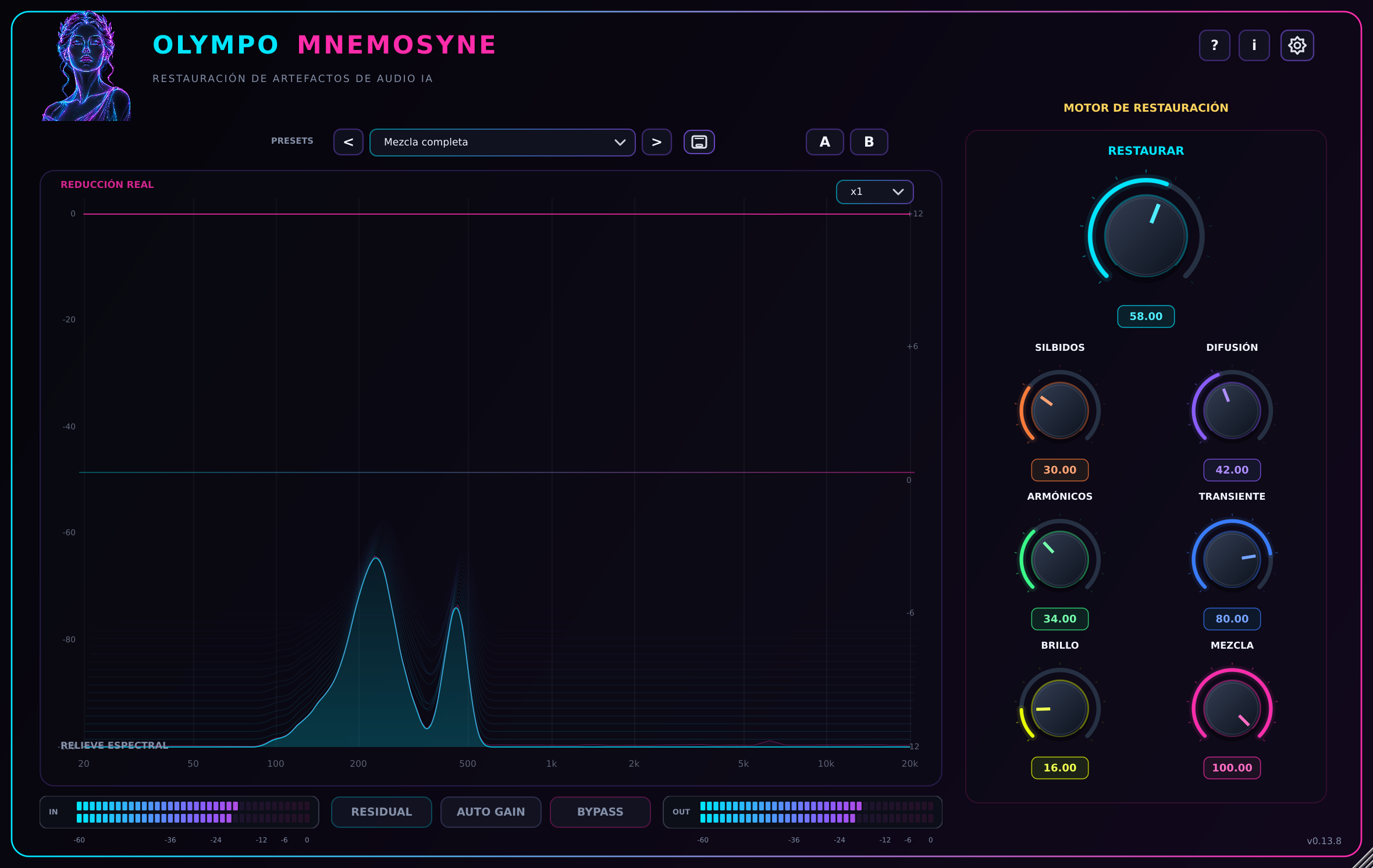Click the RELIEVE ESPECTRAL label
Viewport: 1373px width, 868px height.
[x=114, y=745]
